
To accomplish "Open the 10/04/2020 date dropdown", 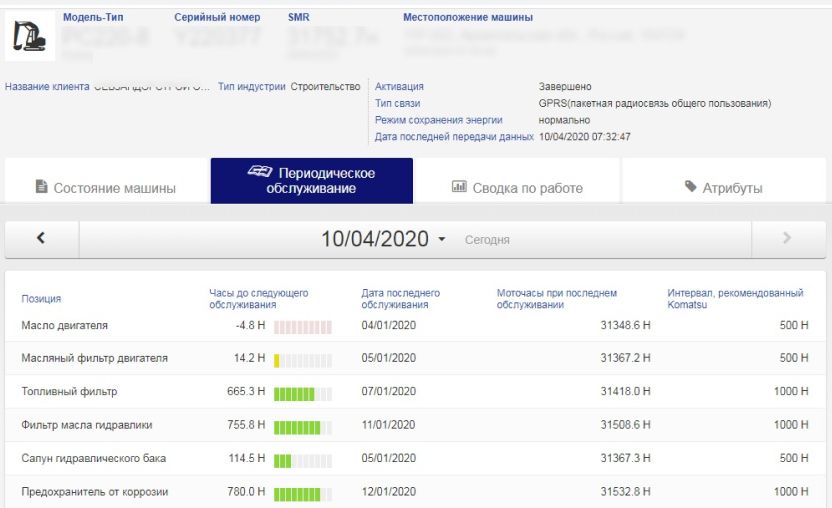I will pyautogui.click(x=384, y=239).
